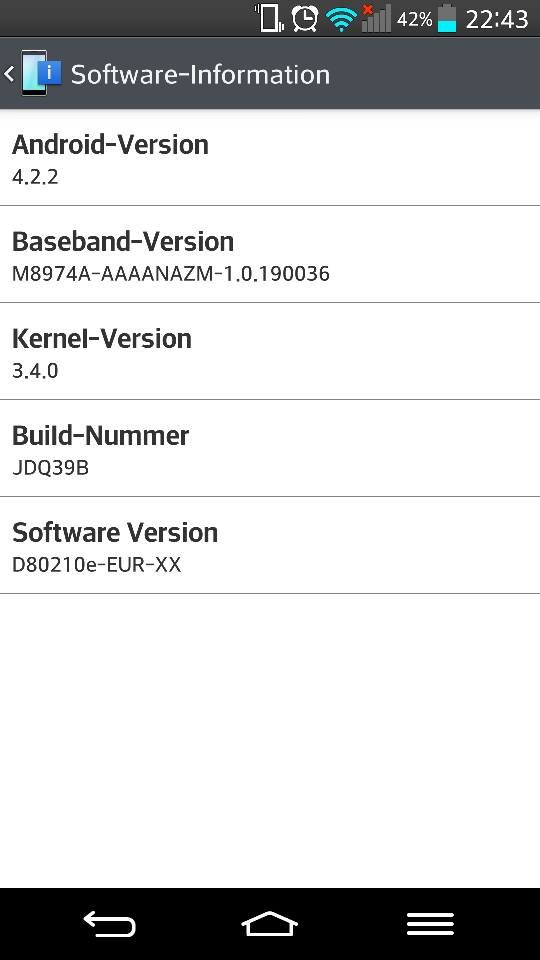Tap the JDQ39B build number value
The height and width of the screenshot is (960, 540).
[51, 468]
